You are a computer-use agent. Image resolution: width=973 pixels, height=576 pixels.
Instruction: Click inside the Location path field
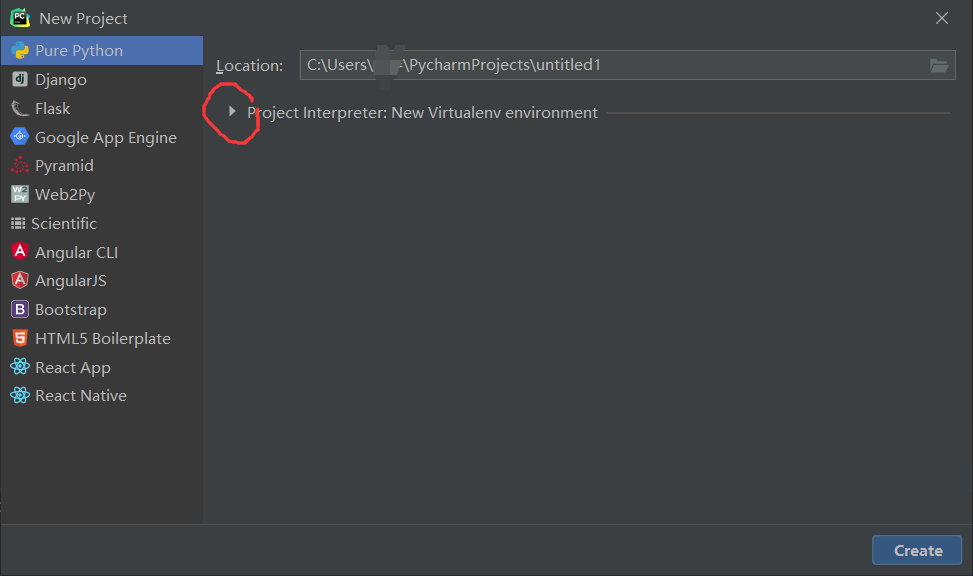click(x=600, y=65)
